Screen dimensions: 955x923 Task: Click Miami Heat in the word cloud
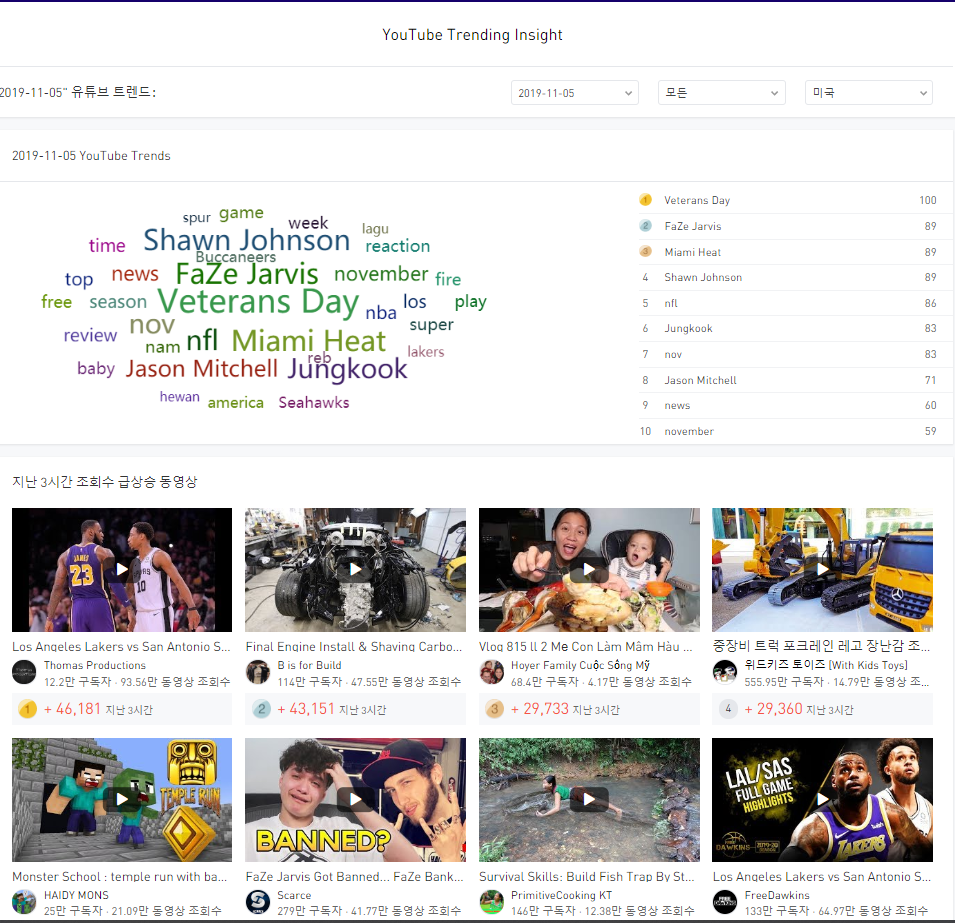(308, 341)
